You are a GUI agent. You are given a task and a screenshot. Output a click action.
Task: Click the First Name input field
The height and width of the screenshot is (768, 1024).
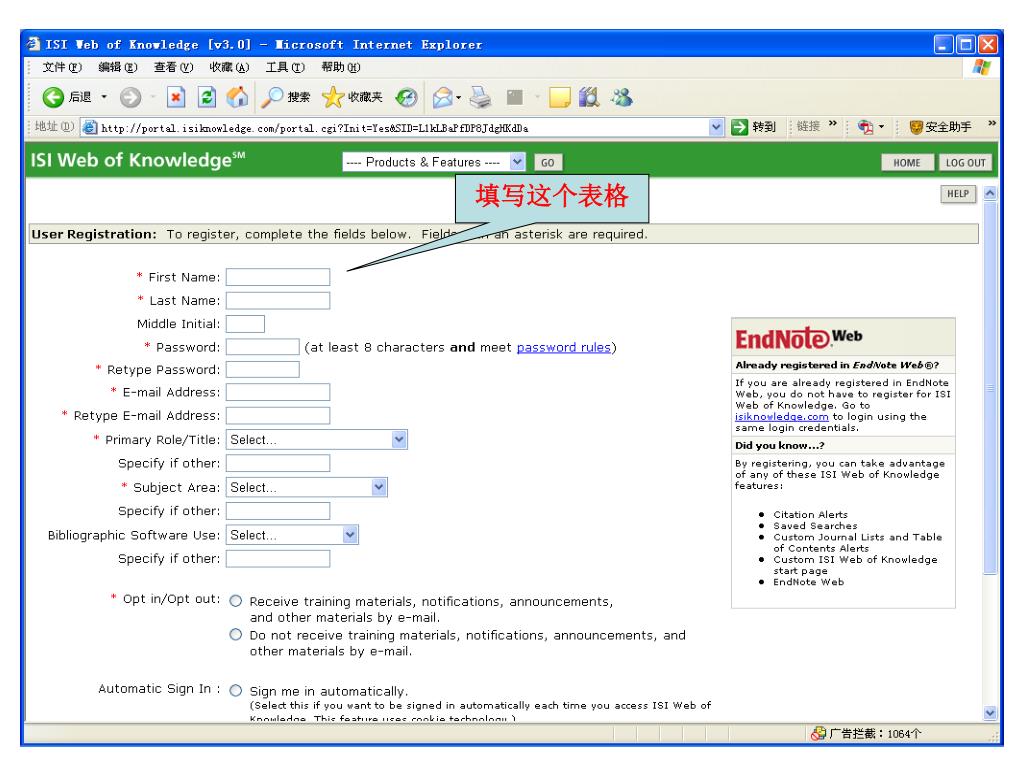point(278,277)
